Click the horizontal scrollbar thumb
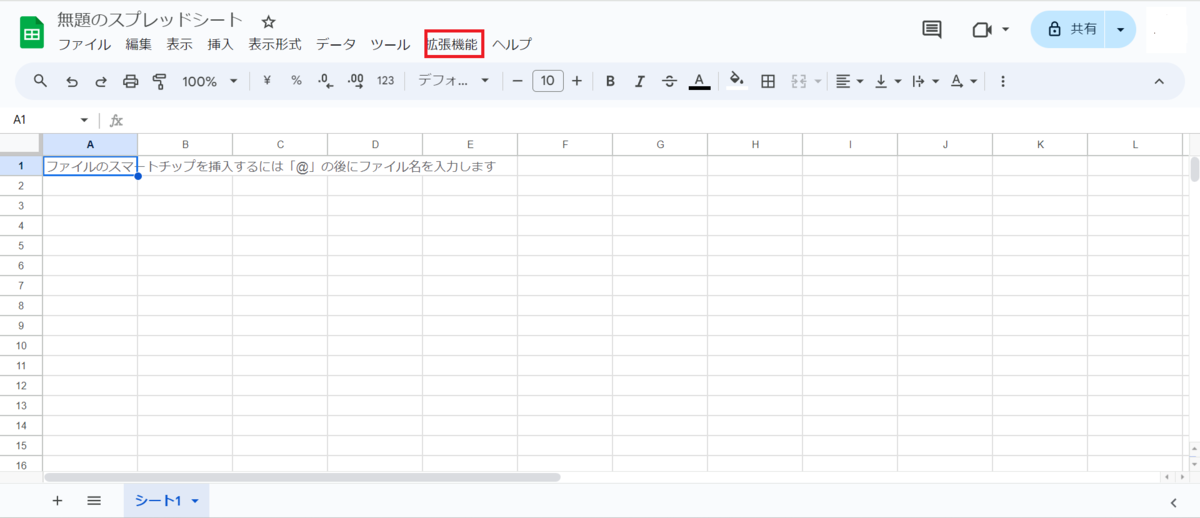The width and height of the screenshot is (1200, 518). [302, 477]
